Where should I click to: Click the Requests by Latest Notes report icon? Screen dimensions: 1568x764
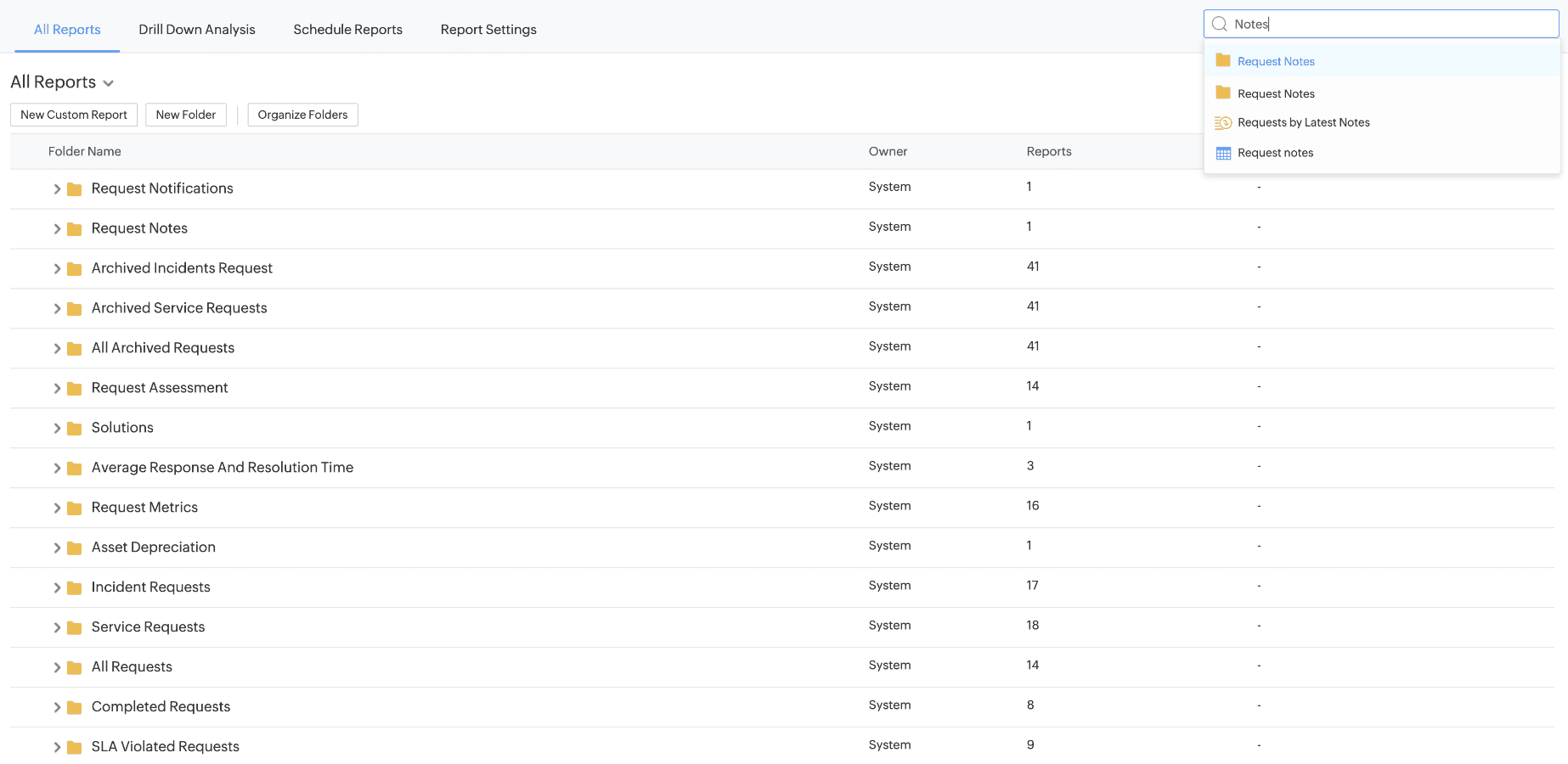point(1223,123)
